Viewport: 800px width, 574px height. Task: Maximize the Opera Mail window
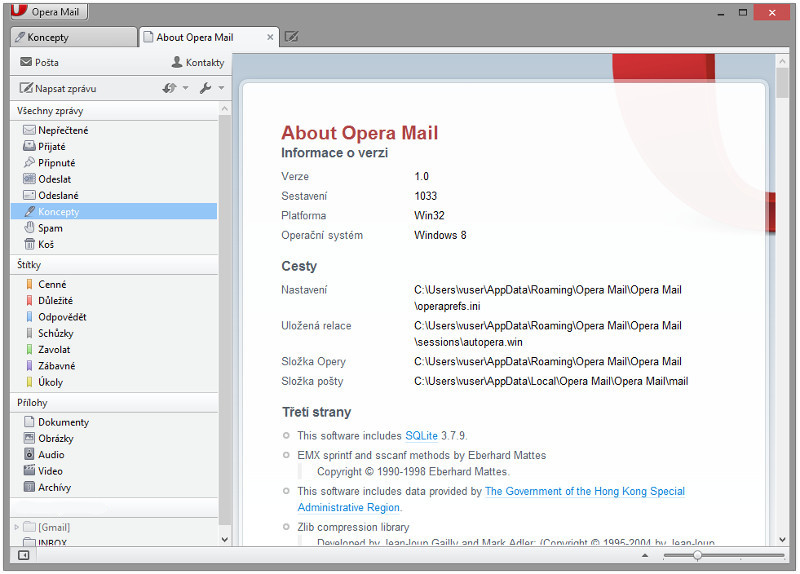pyautogui.click(x=743, y=13)
